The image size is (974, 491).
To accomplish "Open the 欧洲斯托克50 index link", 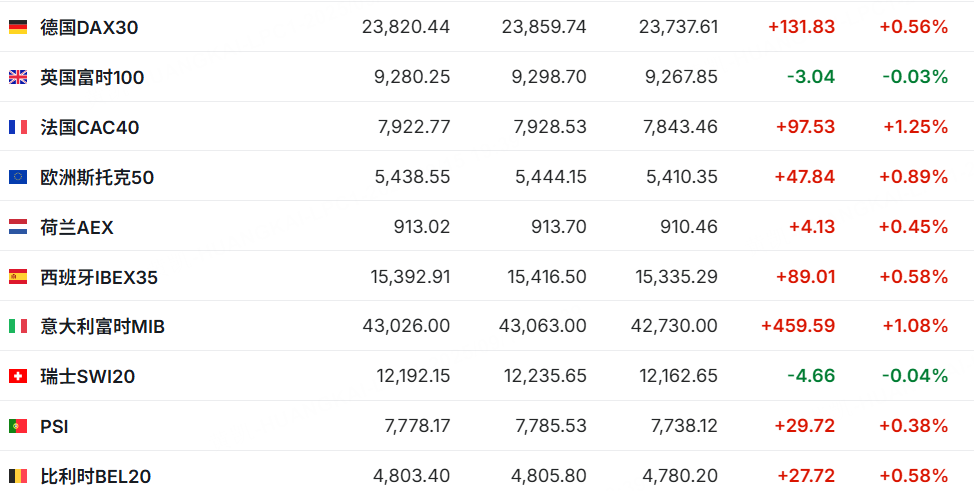I will click(97, 177).
